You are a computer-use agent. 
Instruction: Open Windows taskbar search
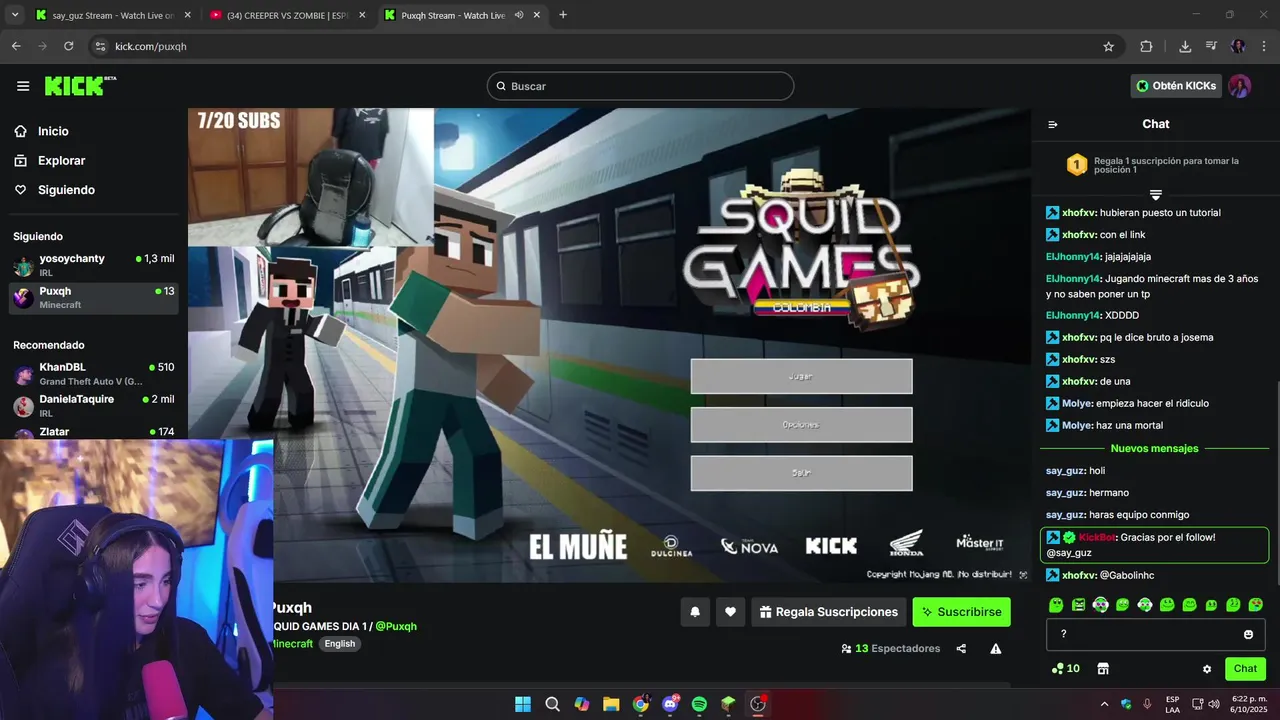[552, 704]
